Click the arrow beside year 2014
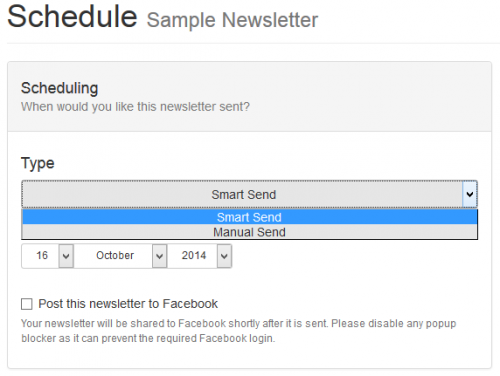The height and width of the screenshot is (376, 500). coord(224,256)
